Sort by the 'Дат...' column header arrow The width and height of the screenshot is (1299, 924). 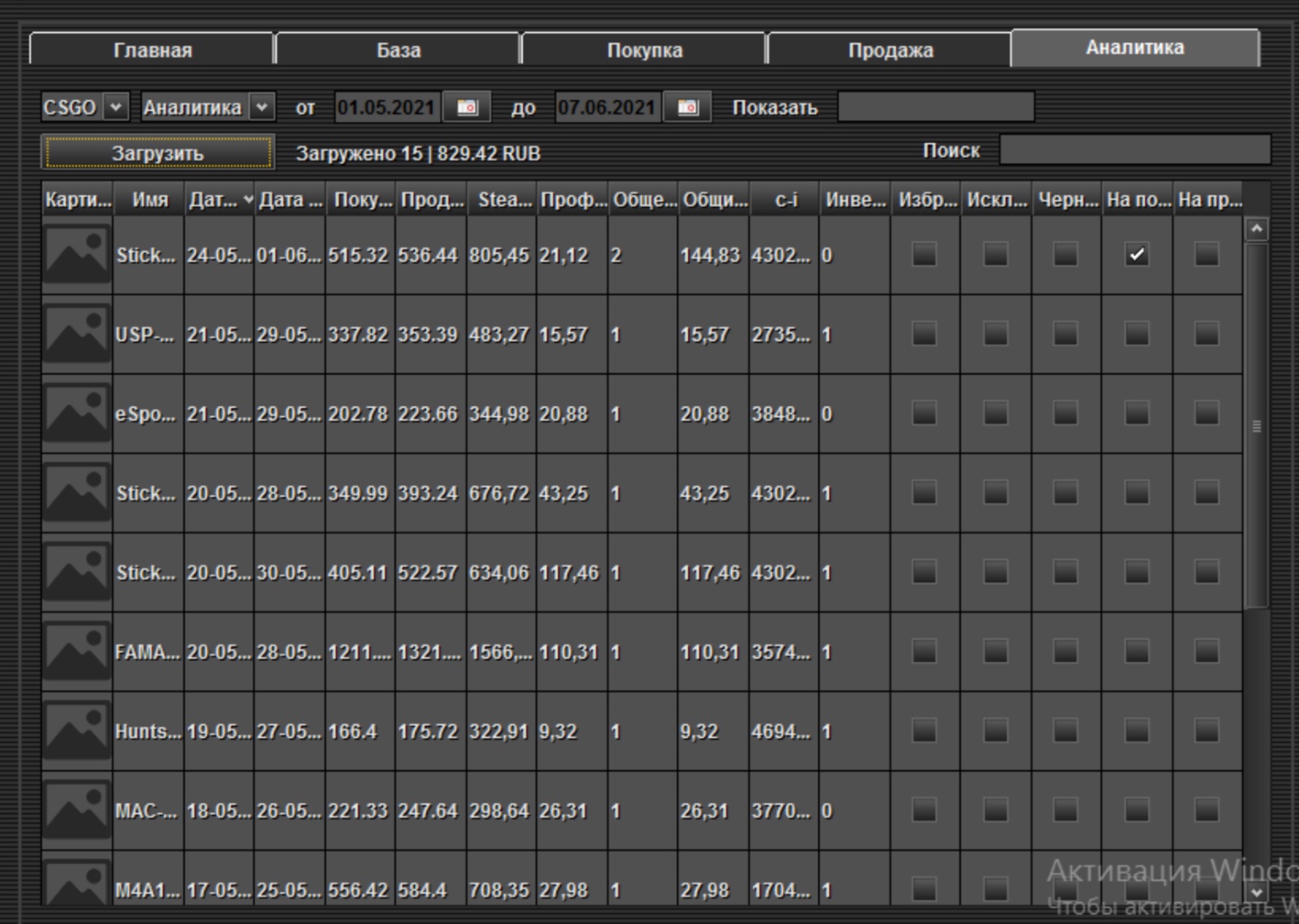coord(247,200)
